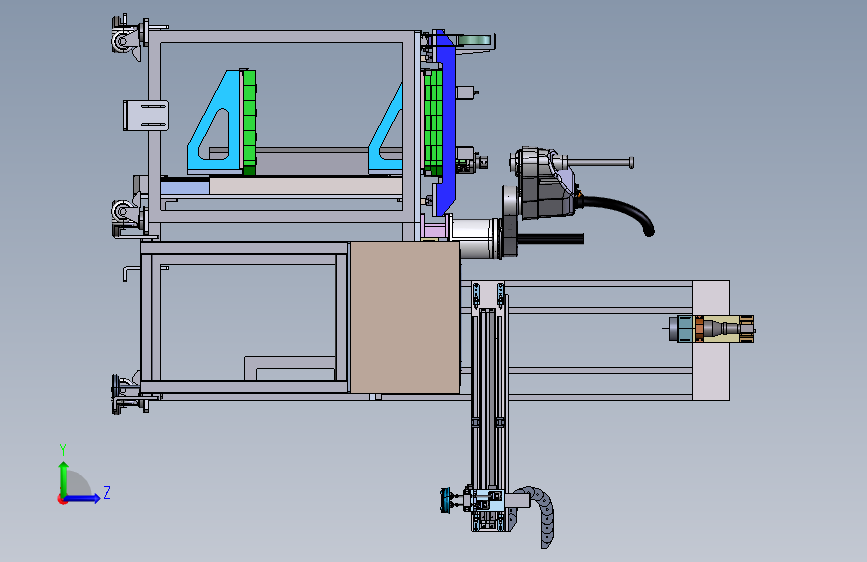Screen dimensions: 867x562
Task: Click the red origin dot of the coordinate triad
Action: click(61, 499)
